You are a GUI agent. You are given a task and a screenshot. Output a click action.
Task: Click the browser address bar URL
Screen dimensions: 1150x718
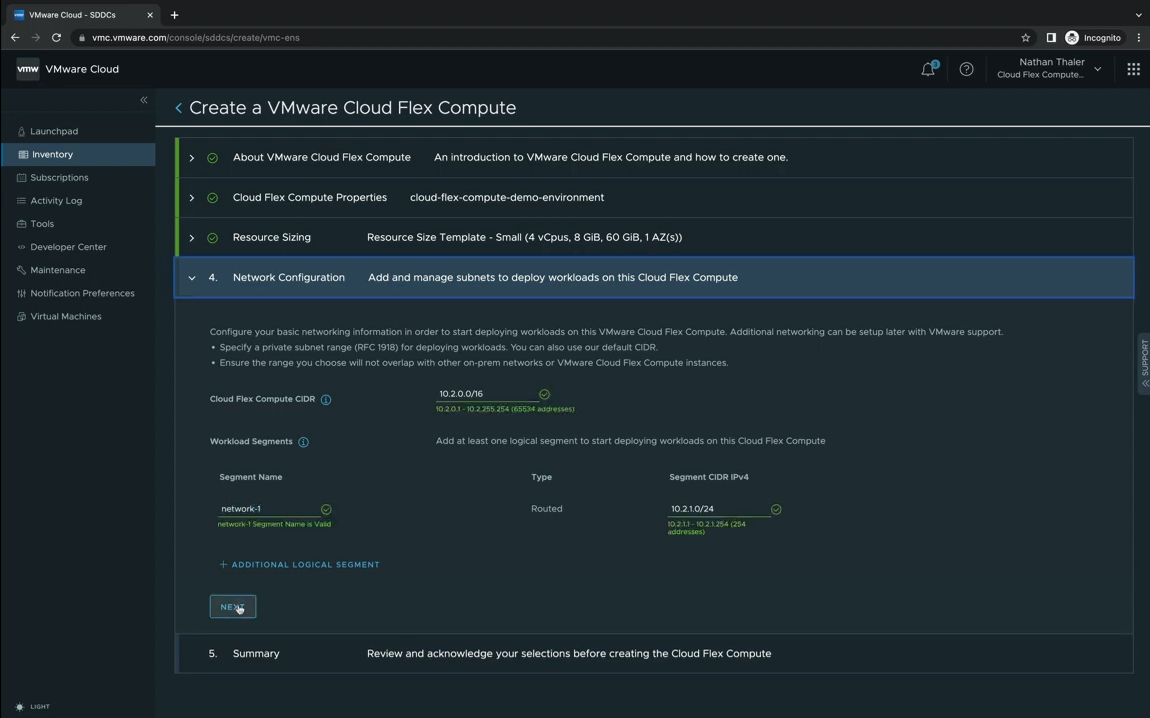pos(195,37)
